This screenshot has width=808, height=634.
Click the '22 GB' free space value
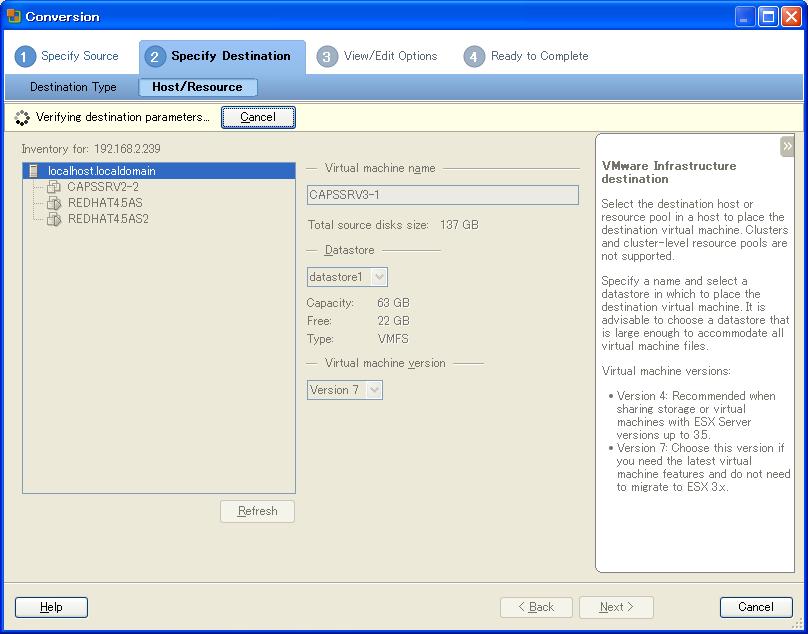pos(393,321)
